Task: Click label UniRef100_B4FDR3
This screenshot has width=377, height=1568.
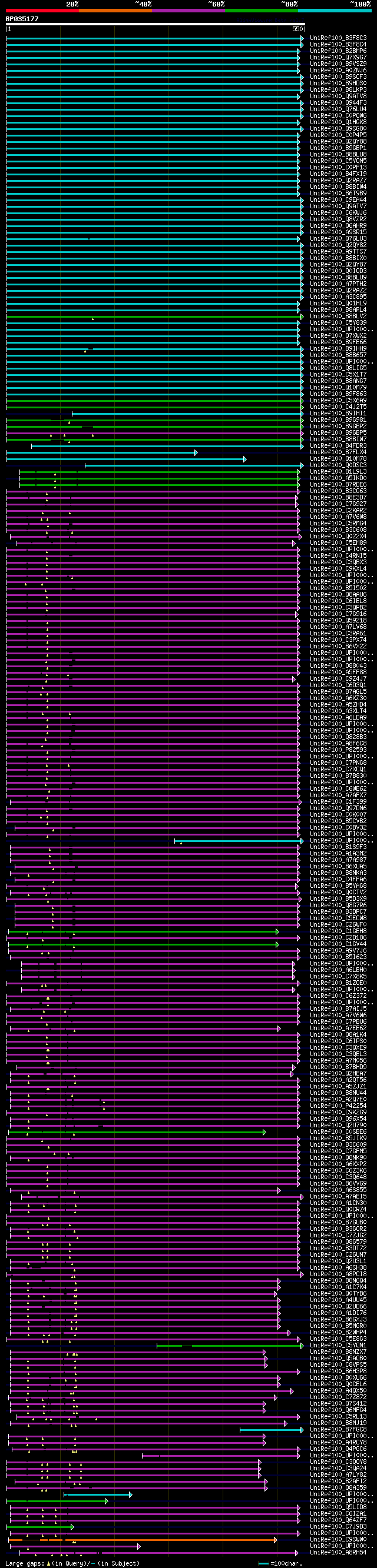Action: point(338,446)
